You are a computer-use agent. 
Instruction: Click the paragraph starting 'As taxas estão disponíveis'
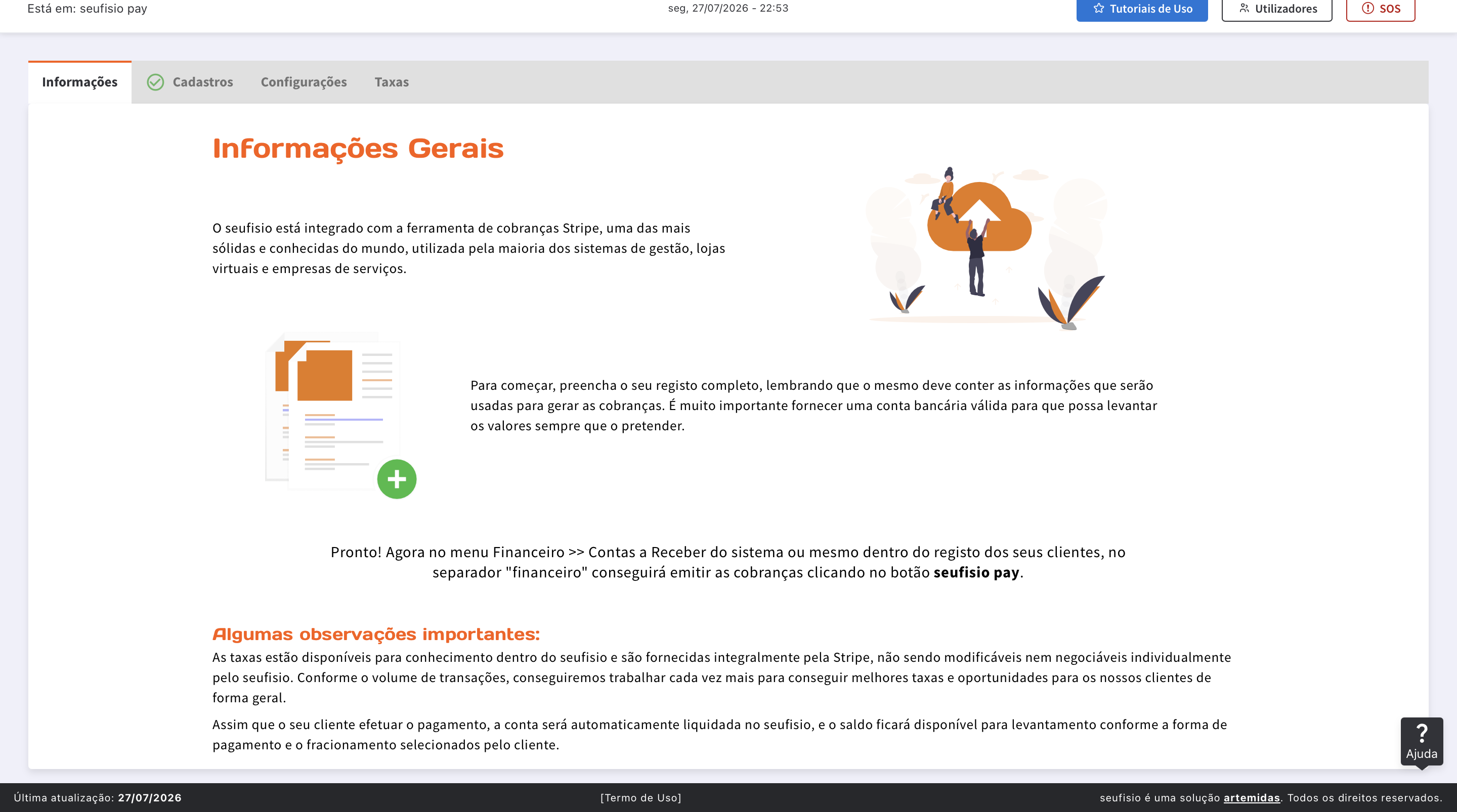pos(722,678)
